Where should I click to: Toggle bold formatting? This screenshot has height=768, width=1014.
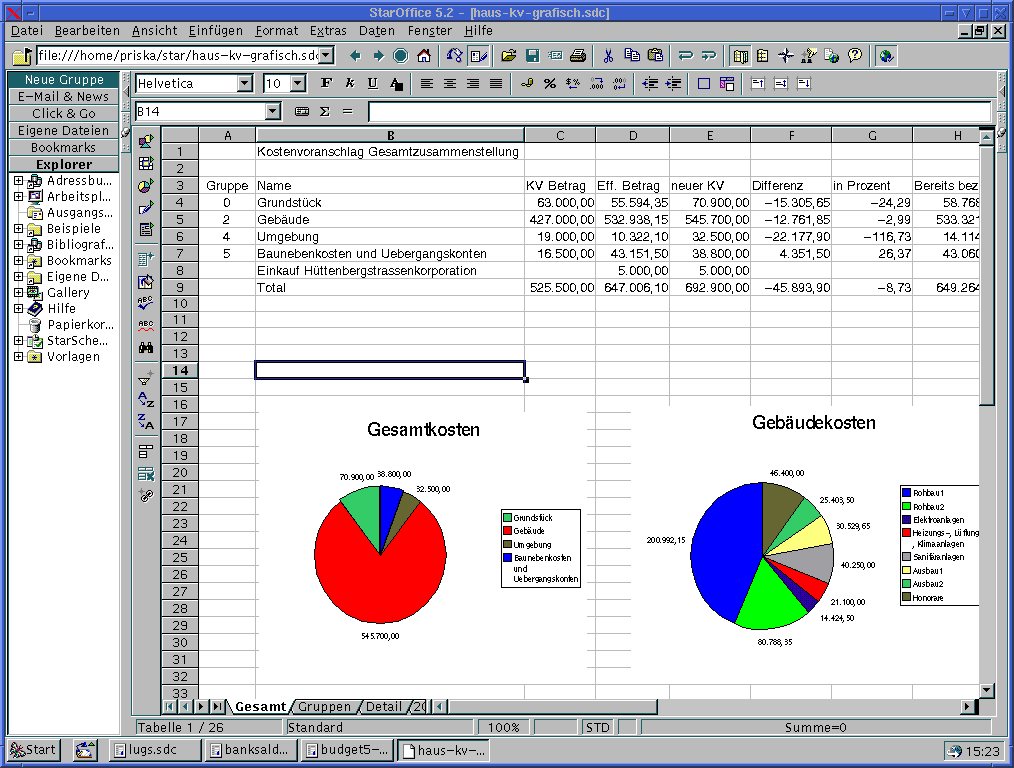click(x=326, y=84)
